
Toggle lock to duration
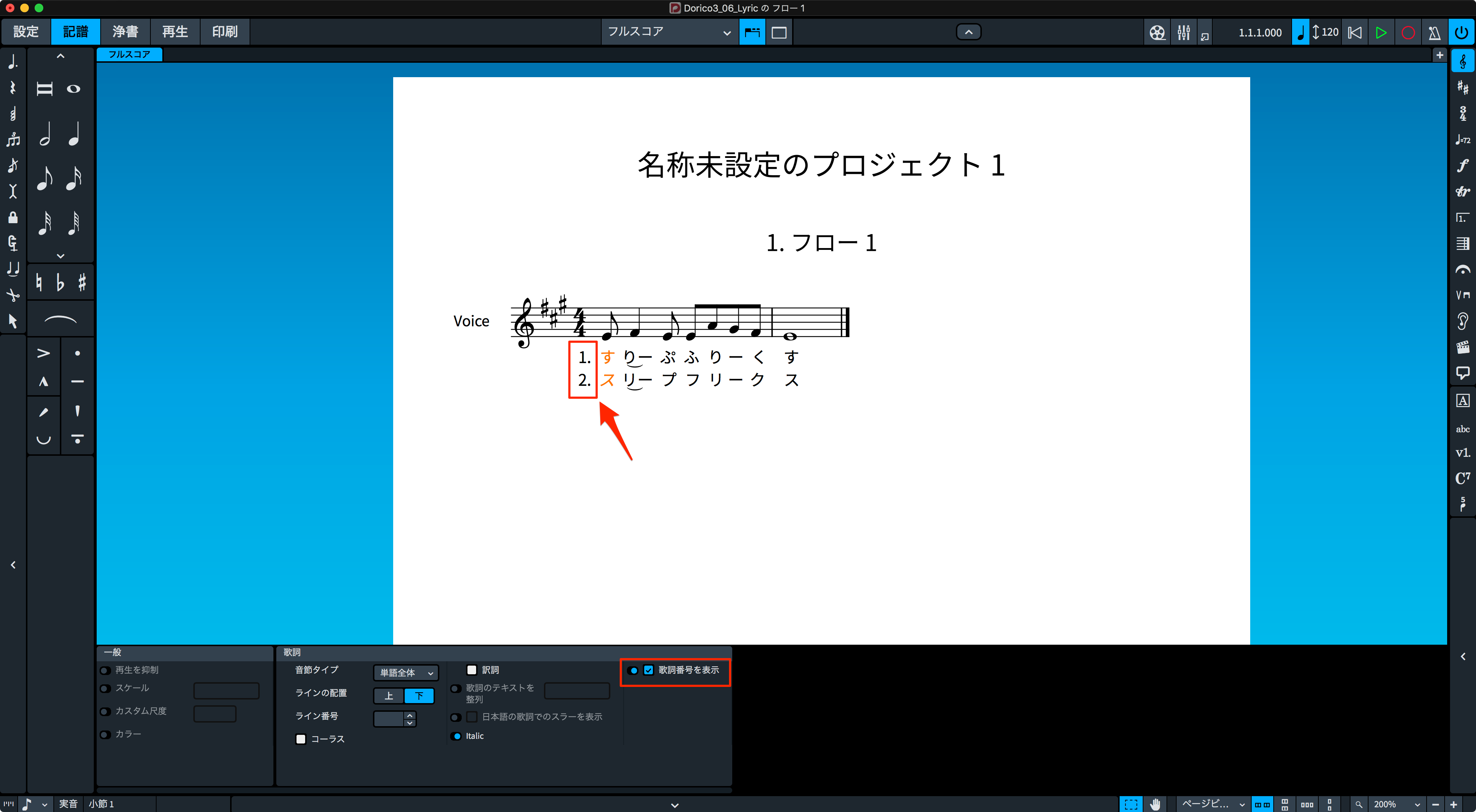[x=13, y=217]
